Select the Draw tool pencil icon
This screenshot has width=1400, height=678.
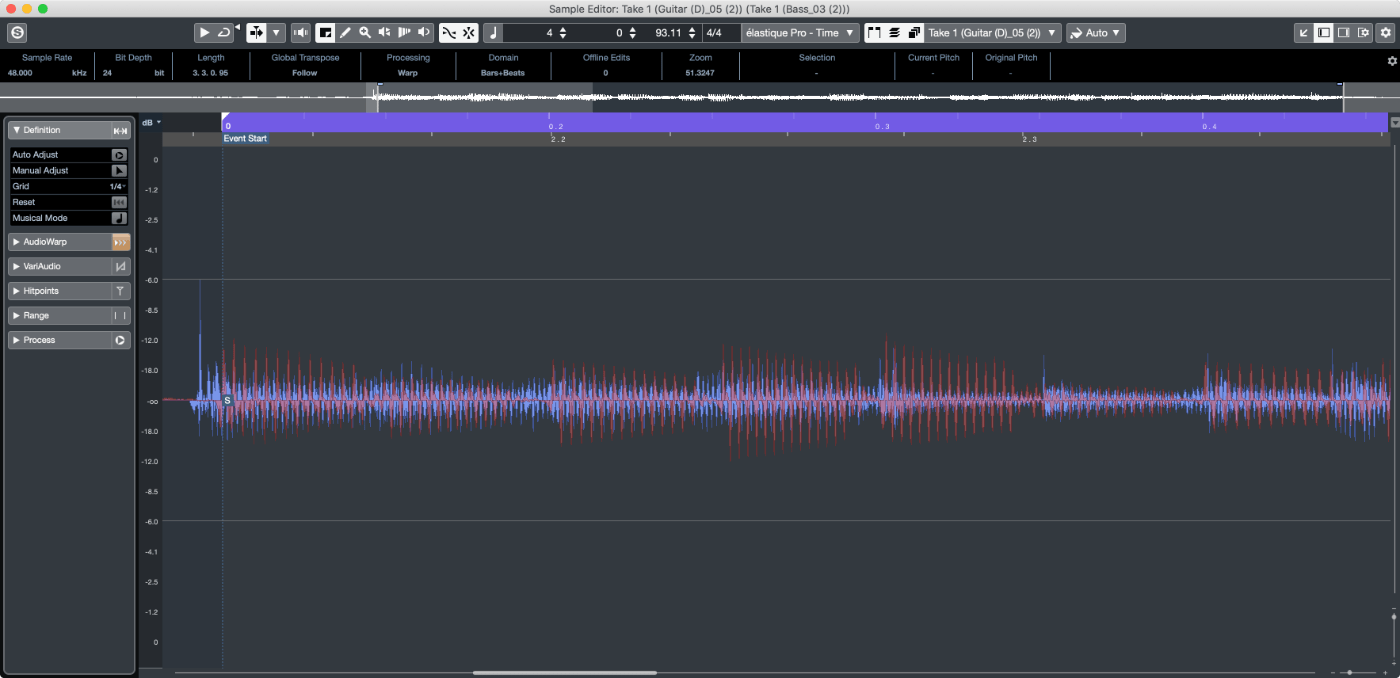pos(345,32)
